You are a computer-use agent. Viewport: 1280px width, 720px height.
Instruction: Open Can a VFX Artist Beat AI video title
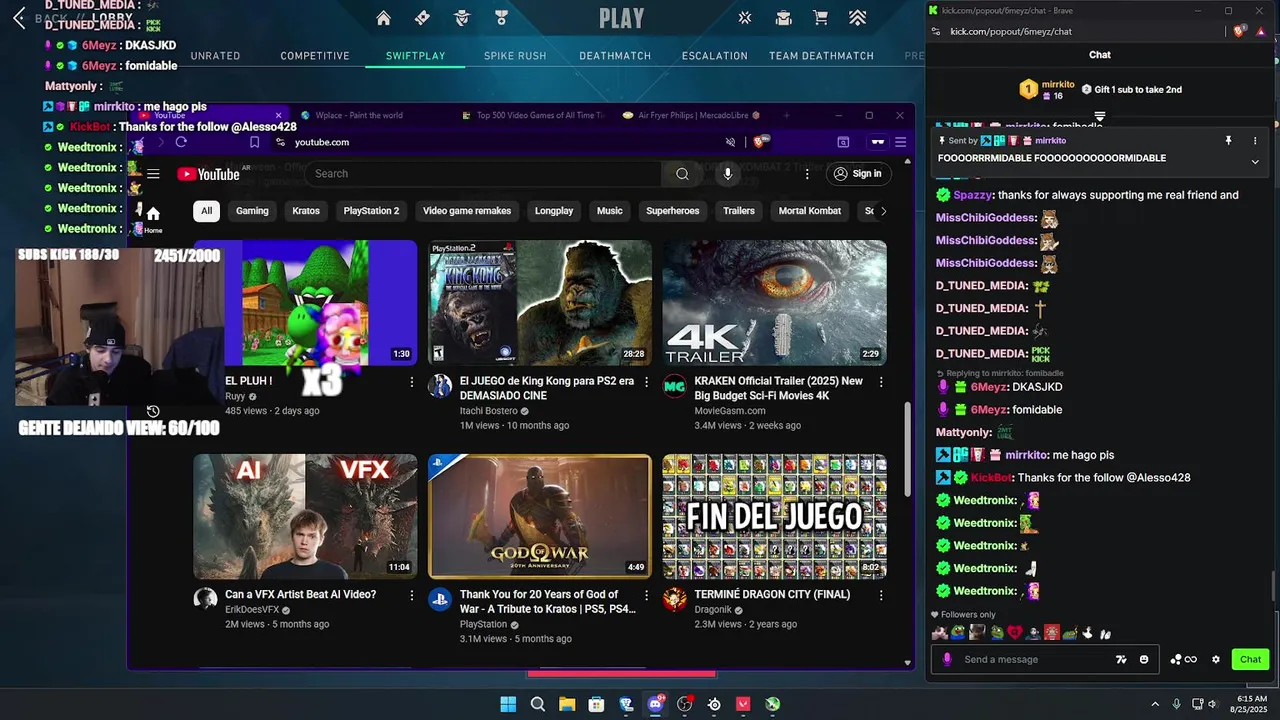300,594
